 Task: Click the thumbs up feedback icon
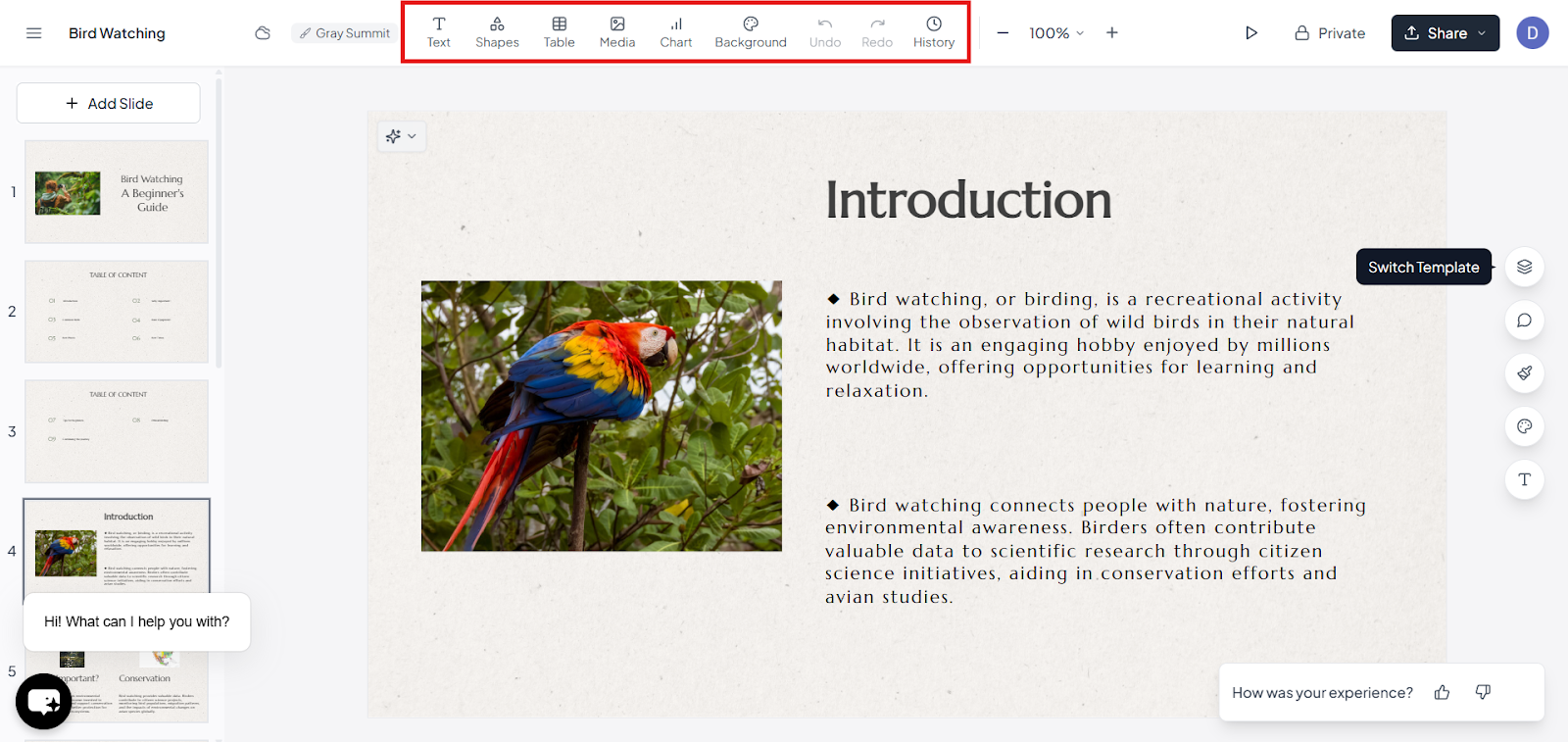point(1442,692)
